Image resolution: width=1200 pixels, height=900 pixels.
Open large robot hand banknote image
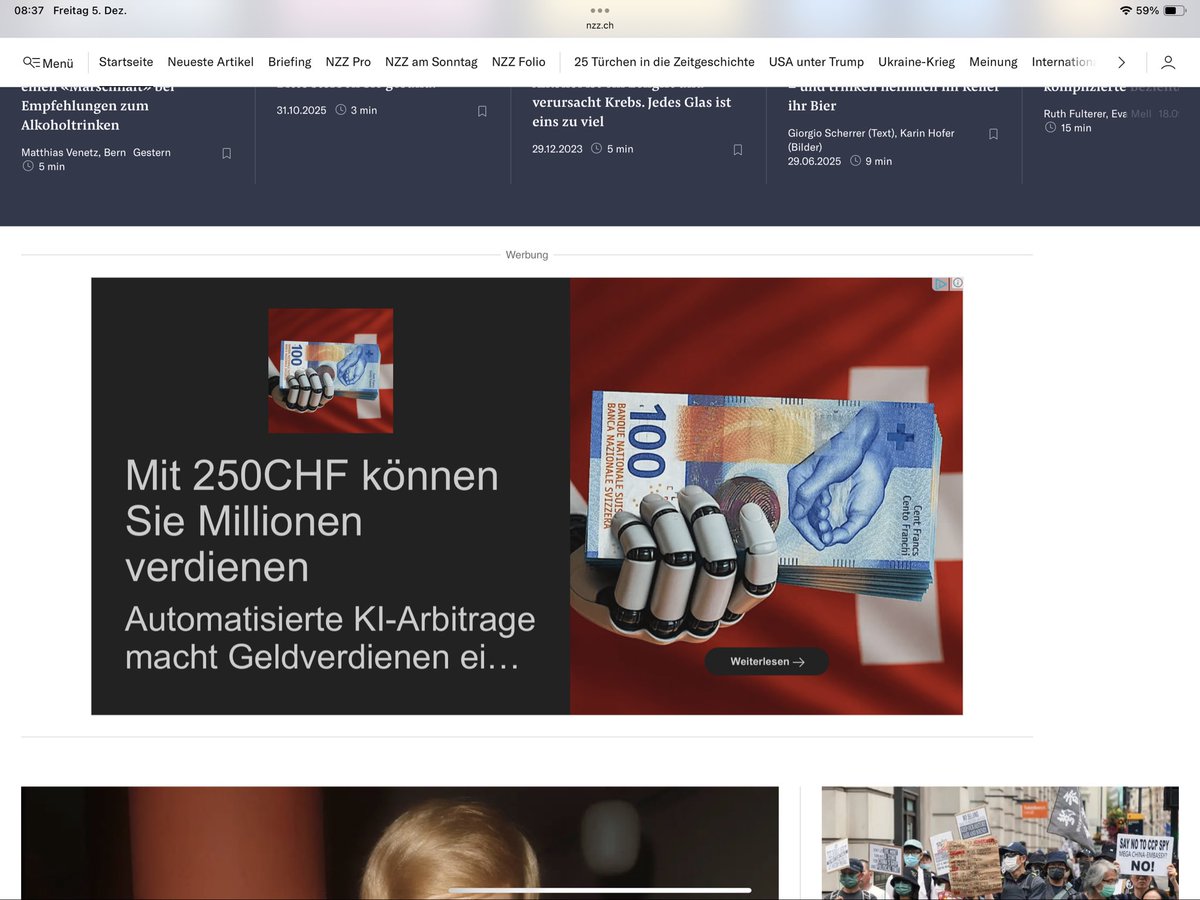766,496
